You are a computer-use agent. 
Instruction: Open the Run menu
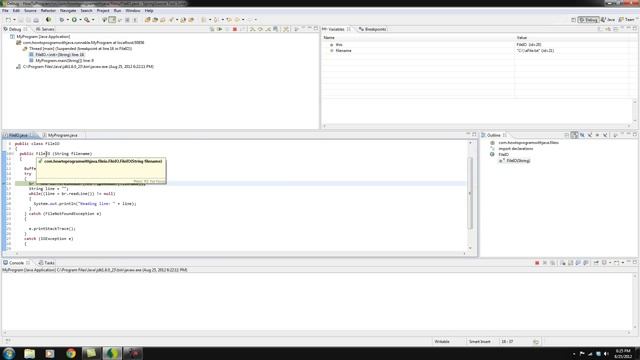118,11
